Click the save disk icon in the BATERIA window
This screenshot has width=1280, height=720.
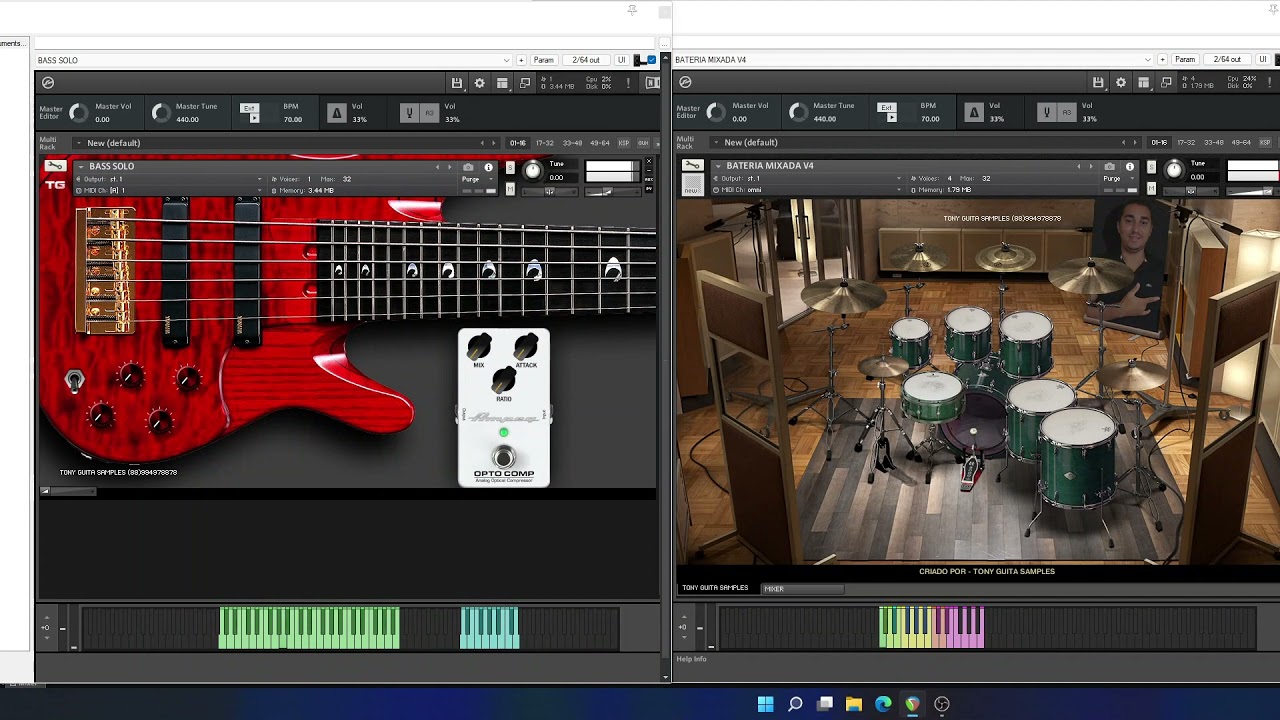click(x=1098, y=82)
